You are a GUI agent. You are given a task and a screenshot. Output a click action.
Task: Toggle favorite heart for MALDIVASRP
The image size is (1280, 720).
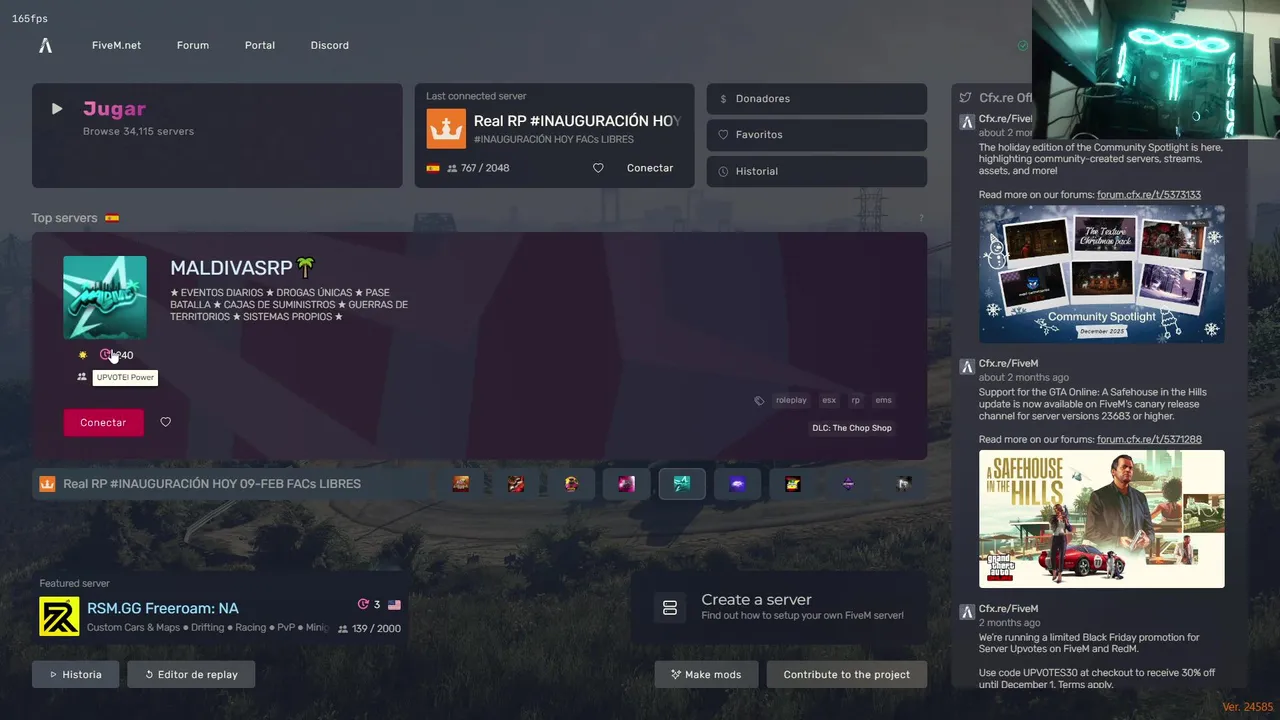pyautogui.click(x=166, y=422)
